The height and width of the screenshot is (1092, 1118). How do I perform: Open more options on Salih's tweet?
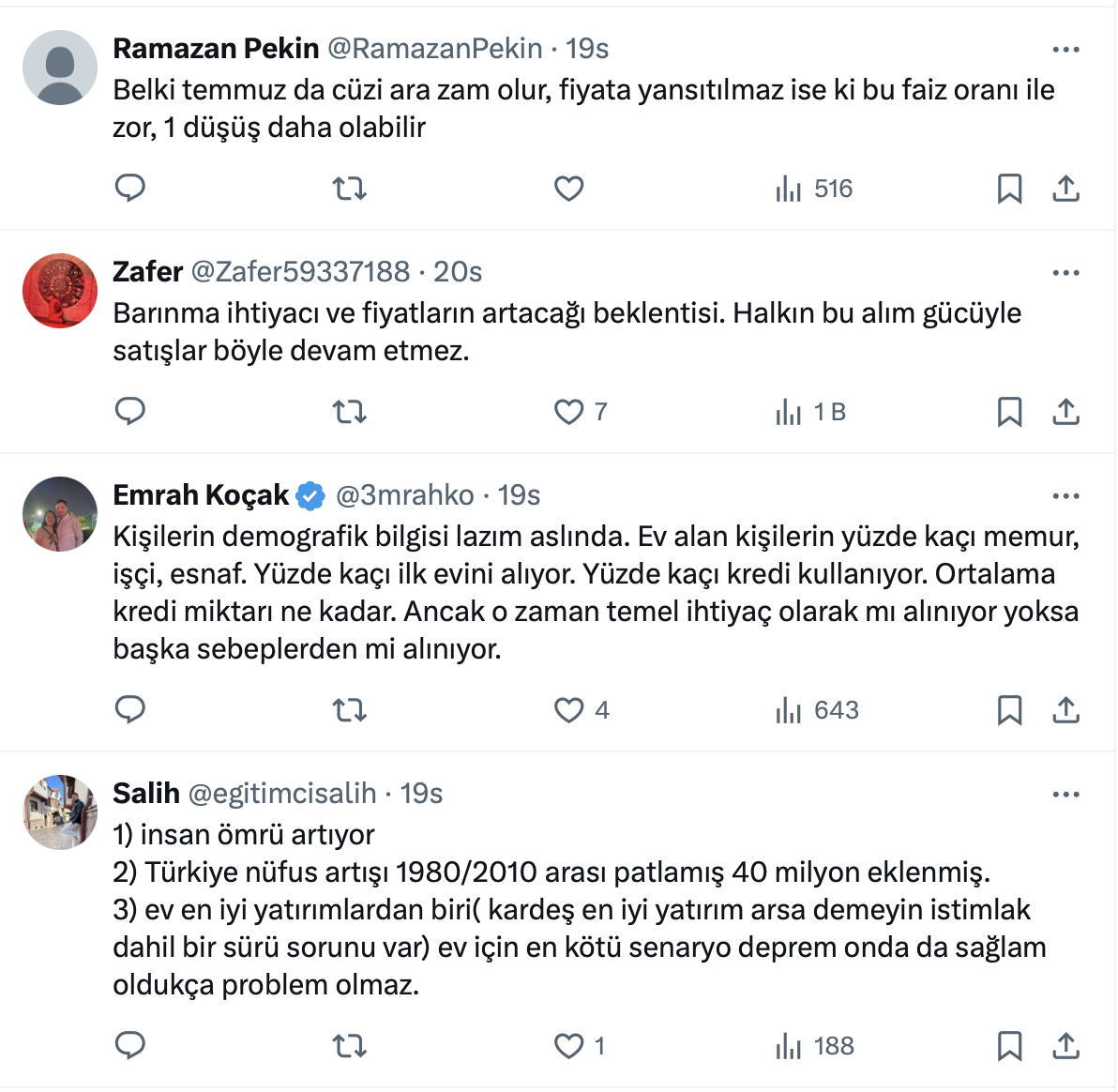1065,795
